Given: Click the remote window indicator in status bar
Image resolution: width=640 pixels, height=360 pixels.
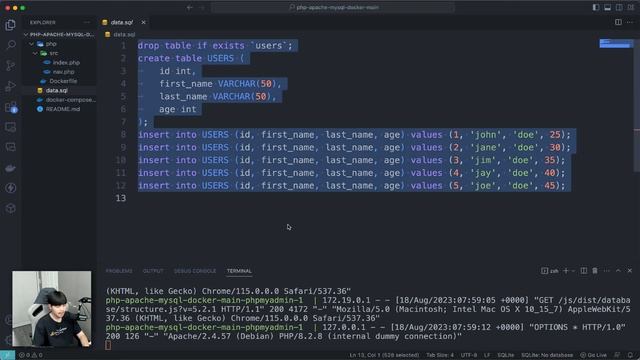Looking at the screenshot, I should coord(7,355).
